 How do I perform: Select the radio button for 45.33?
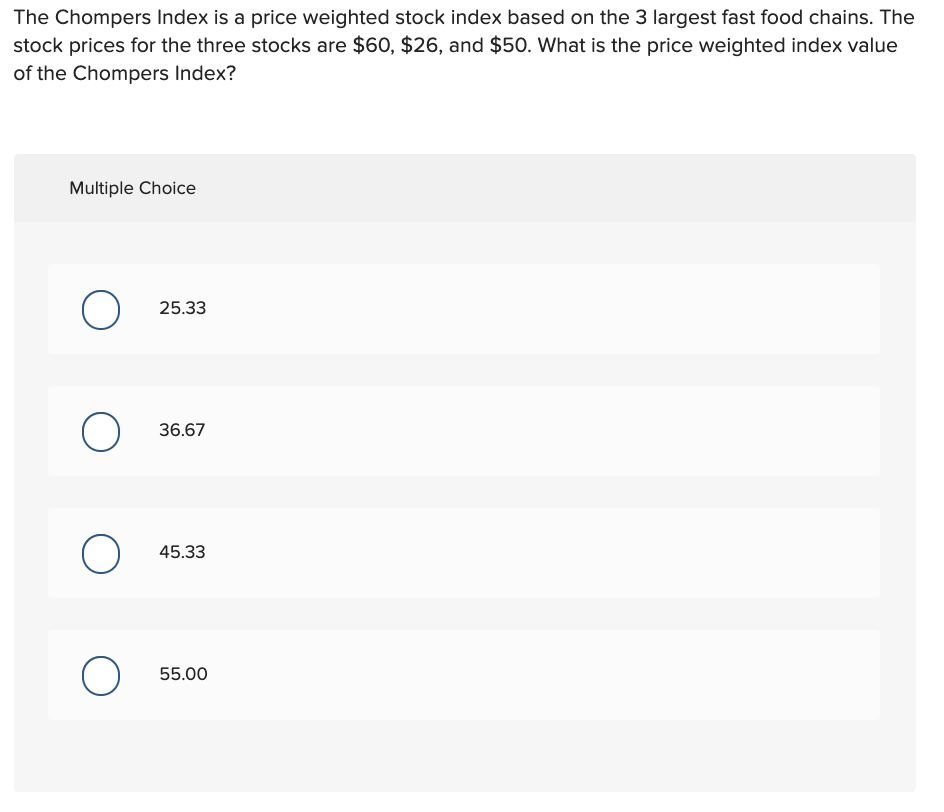tap(100, 553)
